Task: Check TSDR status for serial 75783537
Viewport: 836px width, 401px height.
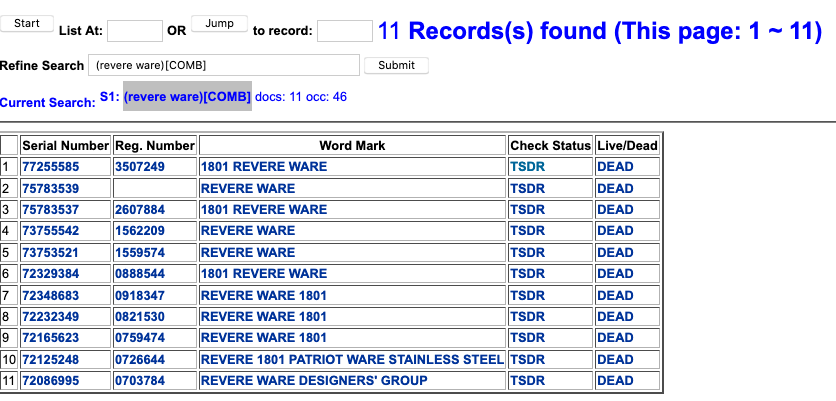Action: click(x=528, y=210)
